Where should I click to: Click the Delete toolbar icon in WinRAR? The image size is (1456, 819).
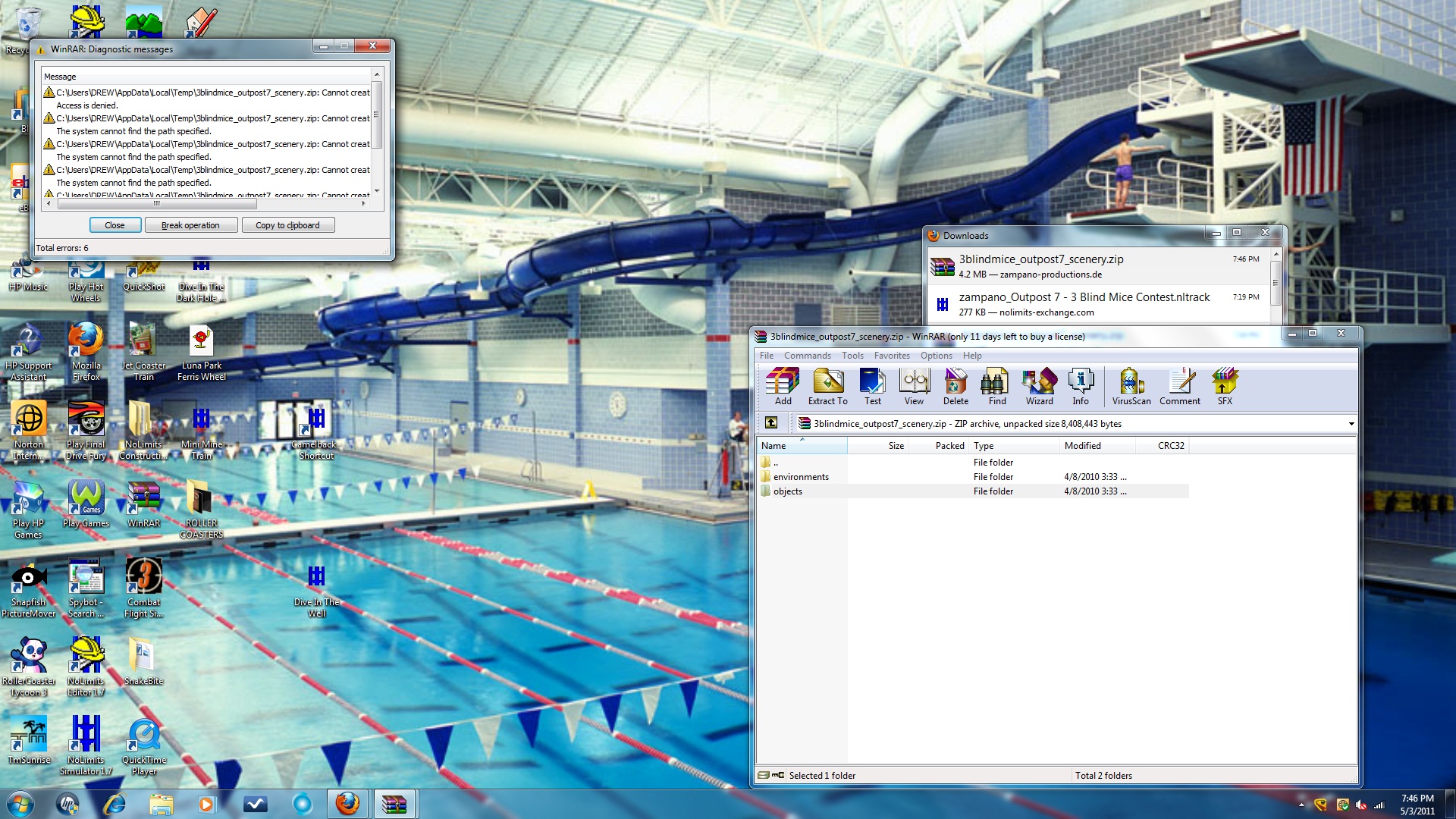955,386
